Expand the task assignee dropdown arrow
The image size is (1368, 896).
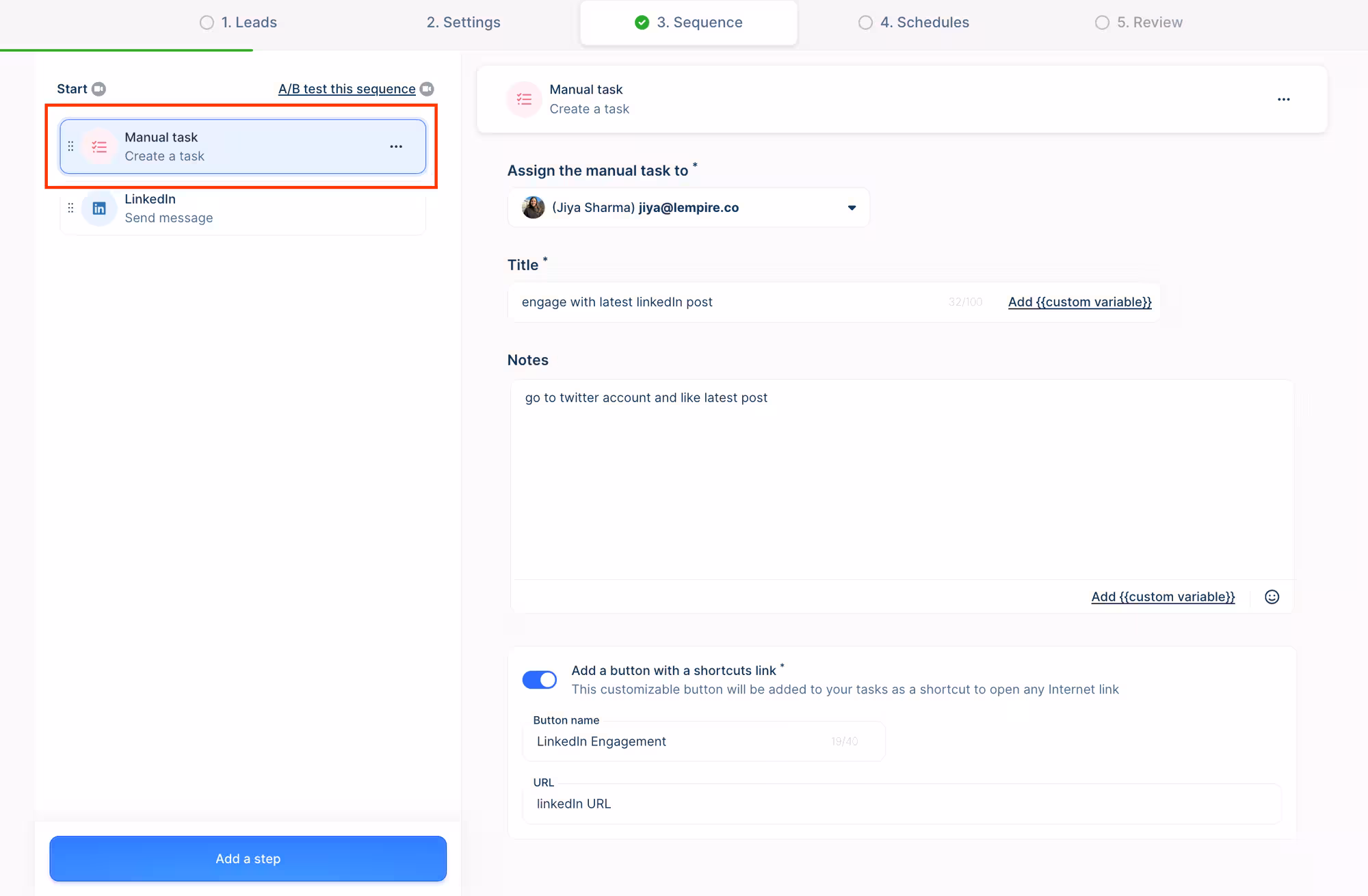(852, 208)
